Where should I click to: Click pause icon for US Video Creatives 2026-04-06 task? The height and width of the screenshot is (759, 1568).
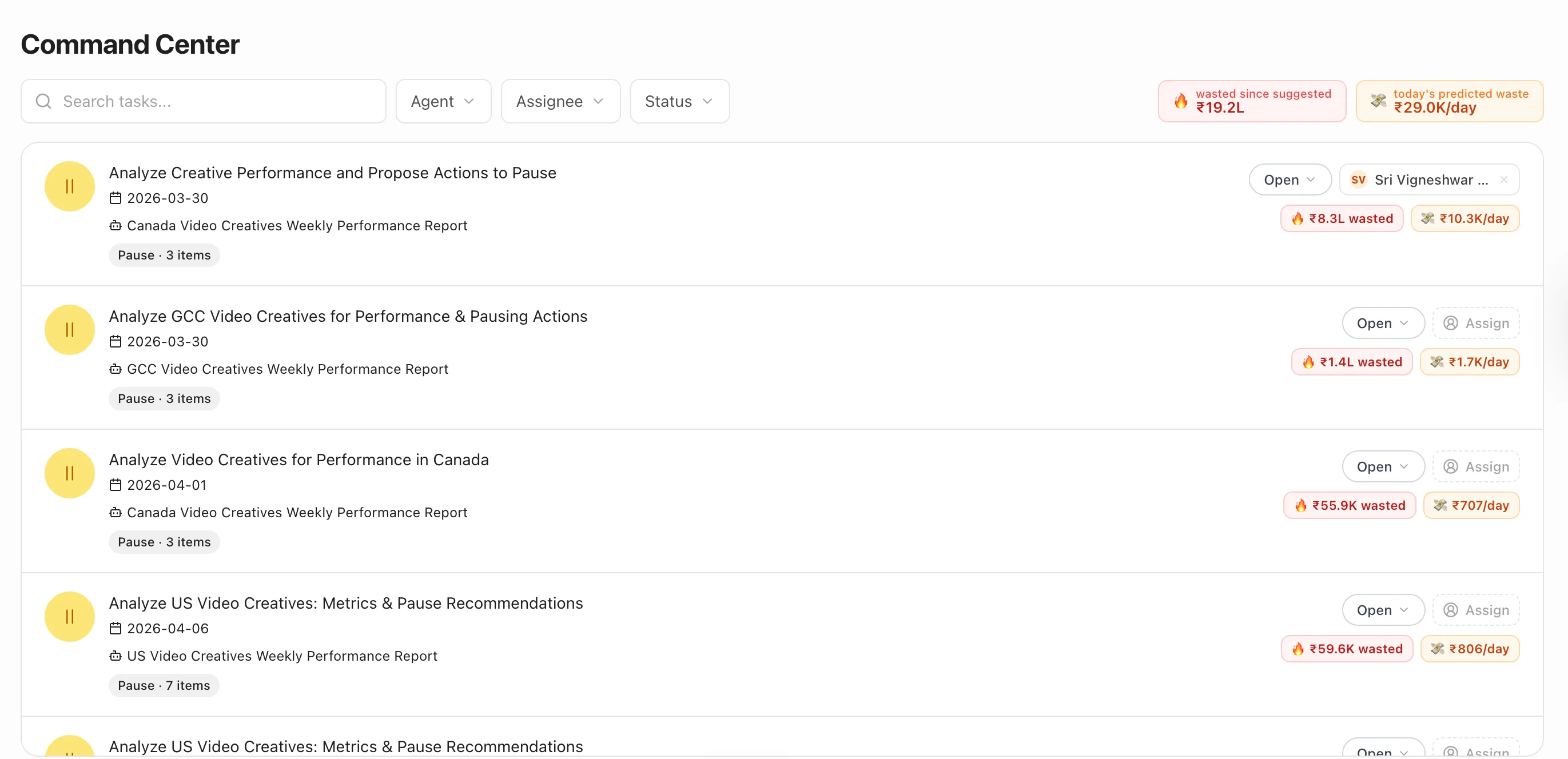[69, 617]
